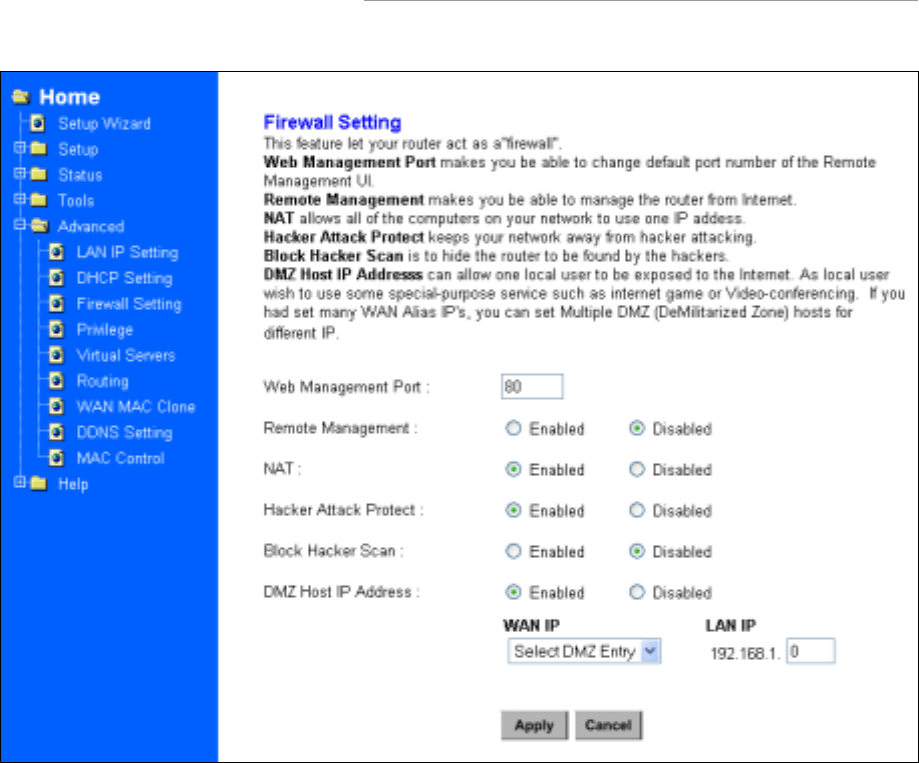Viewport: 919px width, 763px height.
Task: Open Privilege page
Action: click(x=105, y=330)
